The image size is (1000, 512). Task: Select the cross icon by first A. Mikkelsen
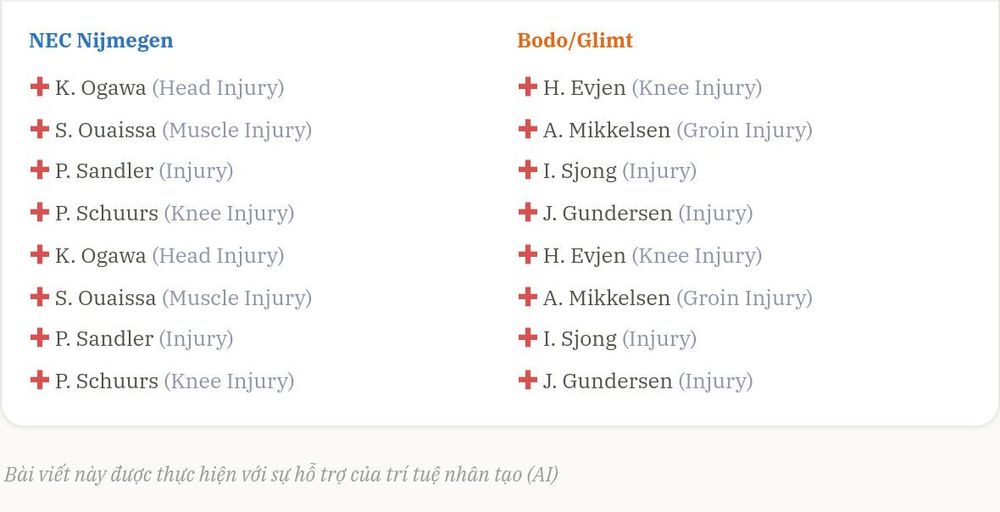527,129
